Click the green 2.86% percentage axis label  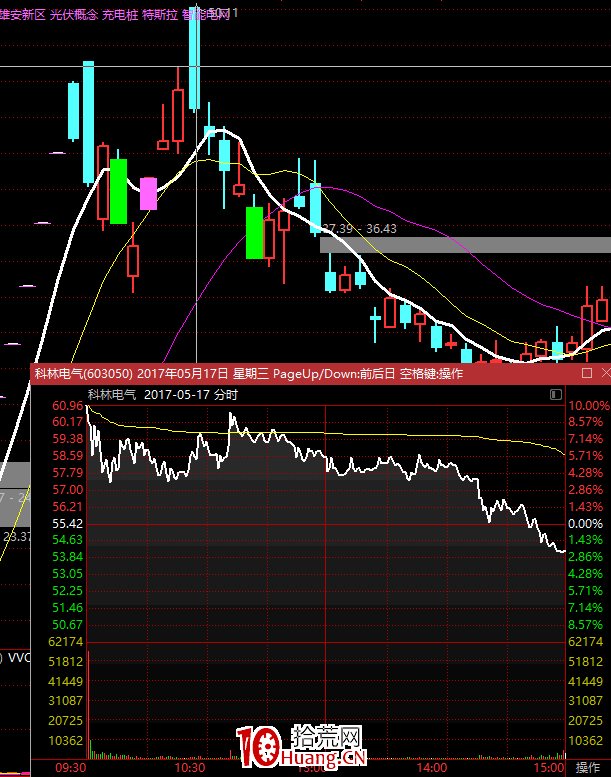(585, 557)
